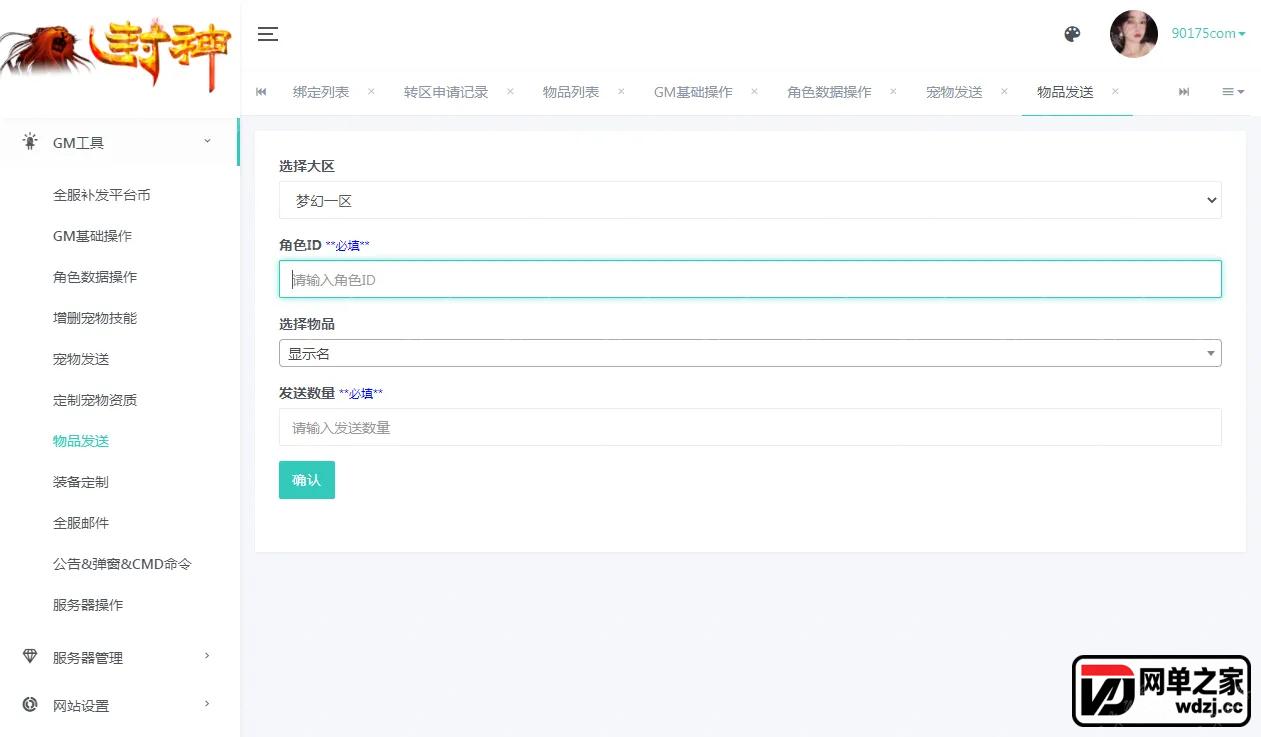Close the 绑定列表 tab
The height and width of the screenshot is (737, 1261).
[371, 91]
